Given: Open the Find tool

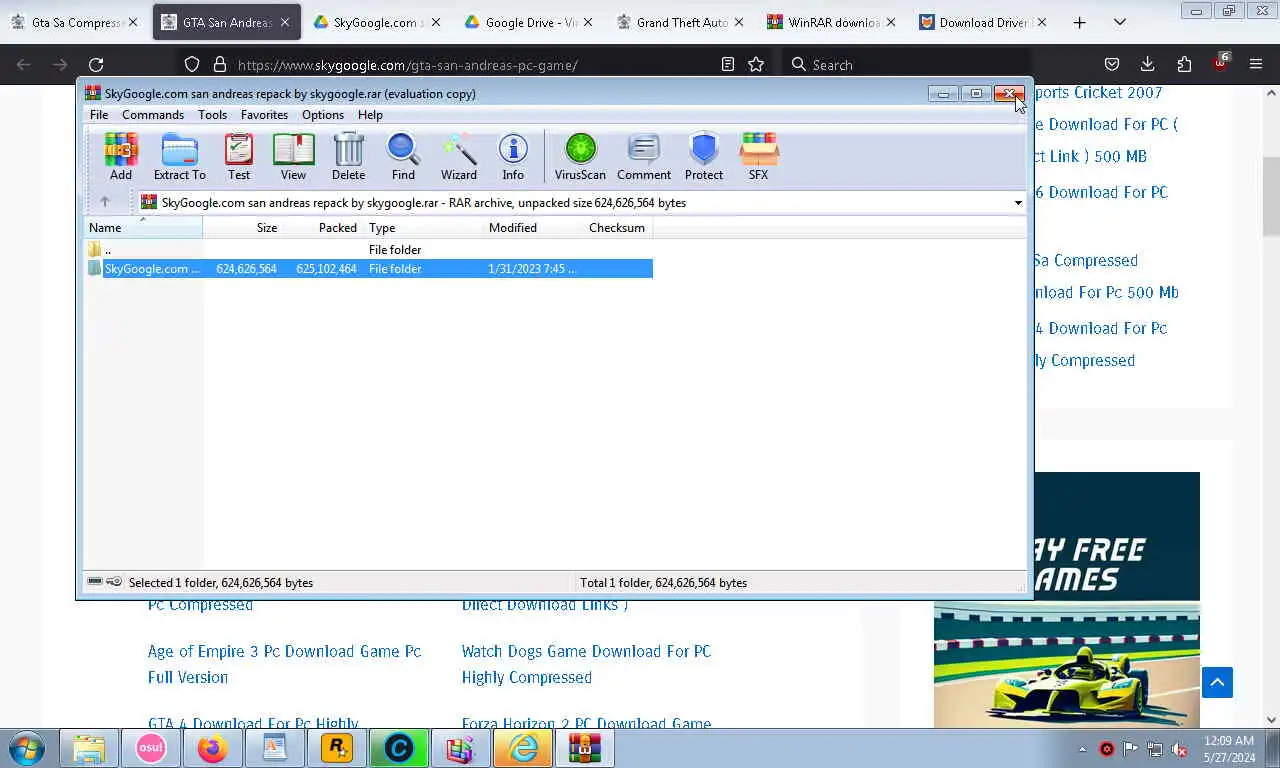Looking at the screenshot, I should (403, 157).
